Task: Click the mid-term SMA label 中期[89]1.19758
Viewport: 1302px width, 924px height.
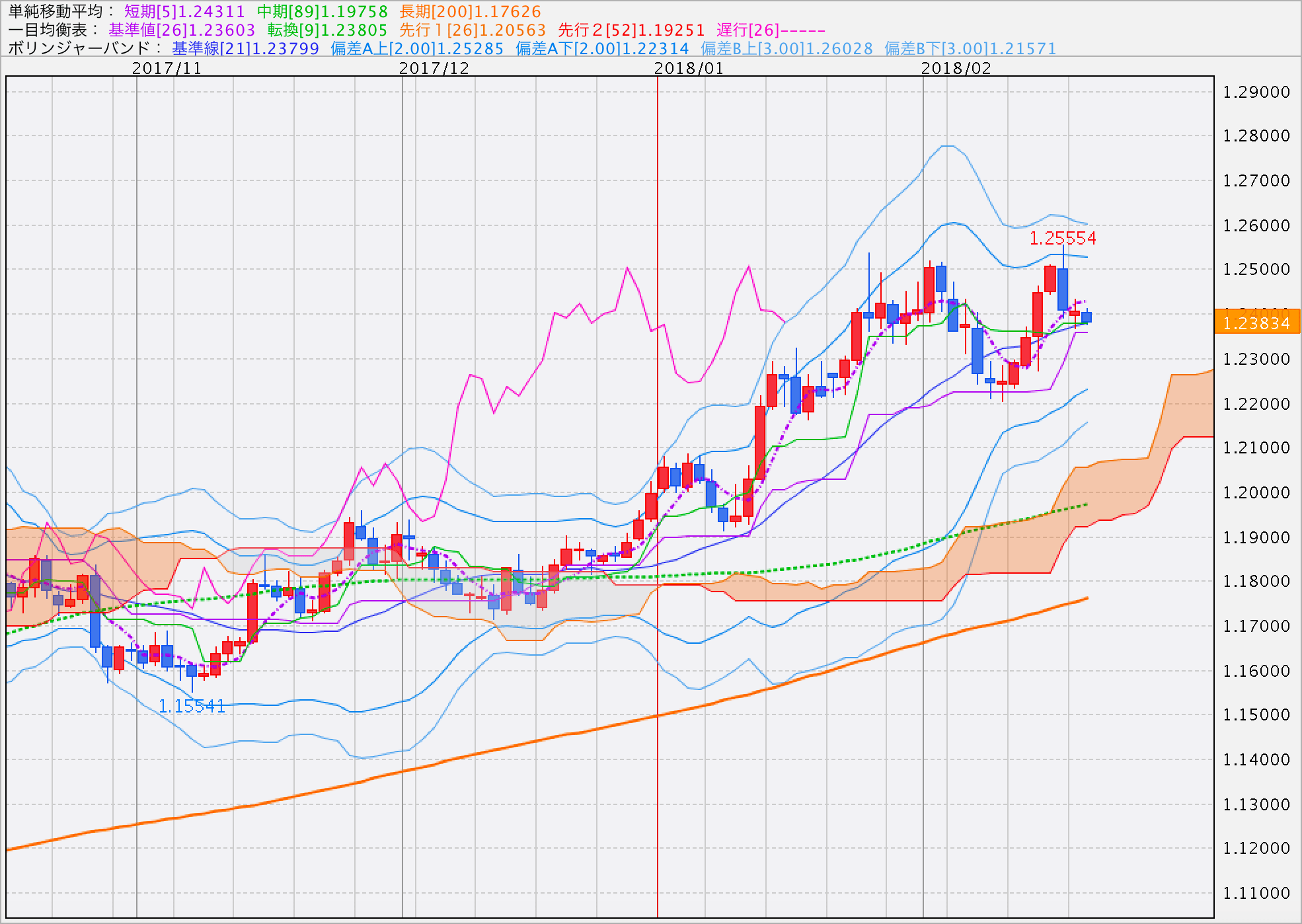Action: click(323, 11)
